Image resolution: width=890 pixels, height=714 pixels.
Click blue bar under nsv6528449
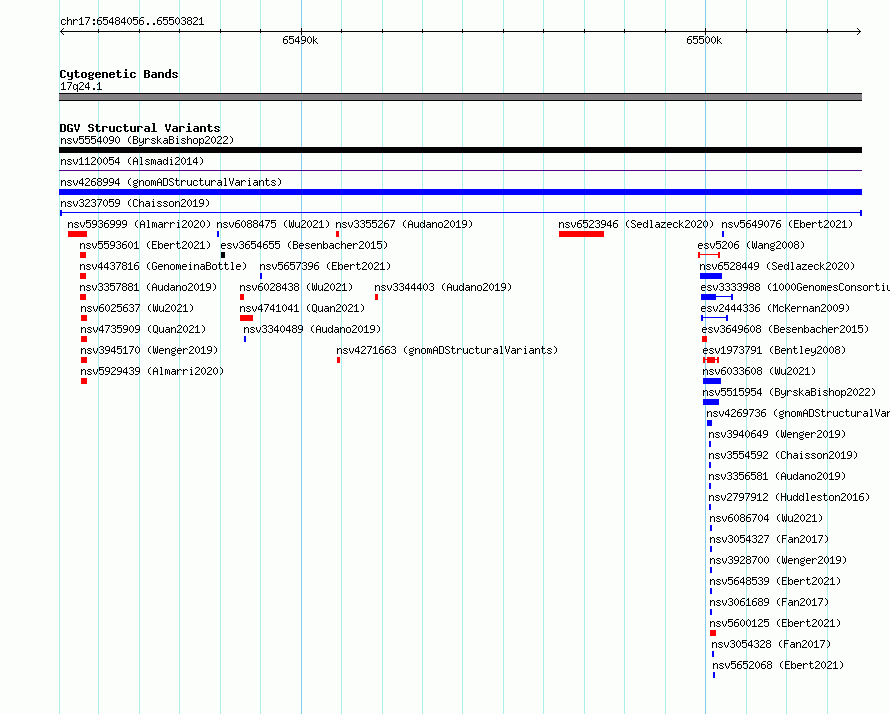point(711,276)
